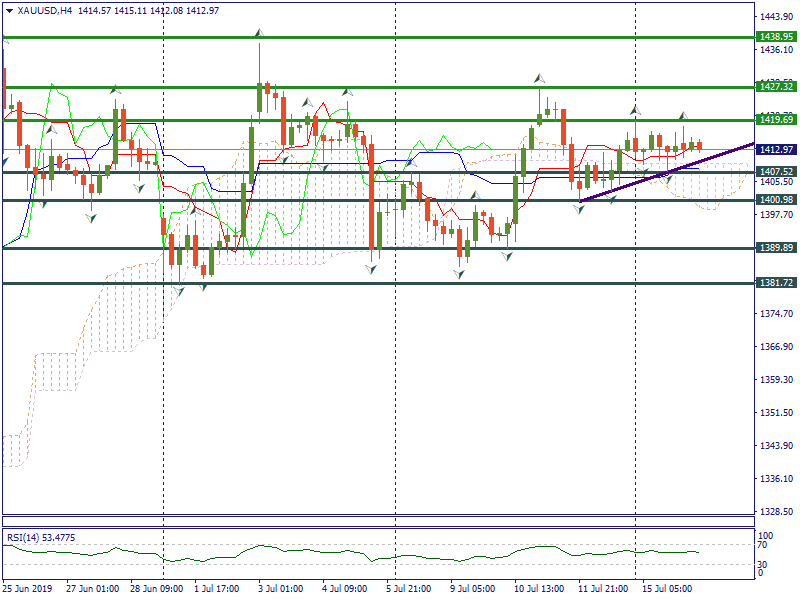Viewport: 800px width, 600px height.
Task: Select the 1389.89 support level price label
Action: [776, 248]
